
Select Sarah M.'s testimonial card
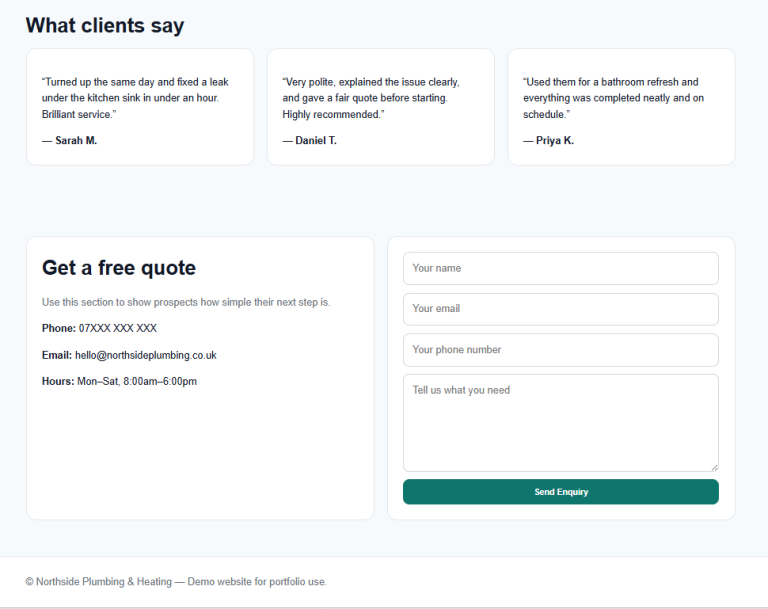tap(139, 107)
